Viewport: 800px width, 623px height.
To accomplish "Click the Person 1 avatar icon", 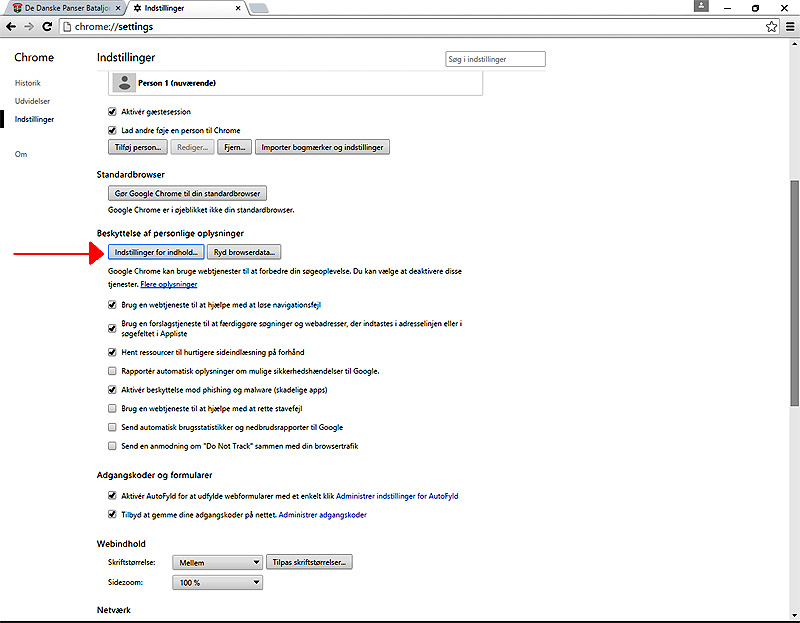I will (x=123, y=83).
